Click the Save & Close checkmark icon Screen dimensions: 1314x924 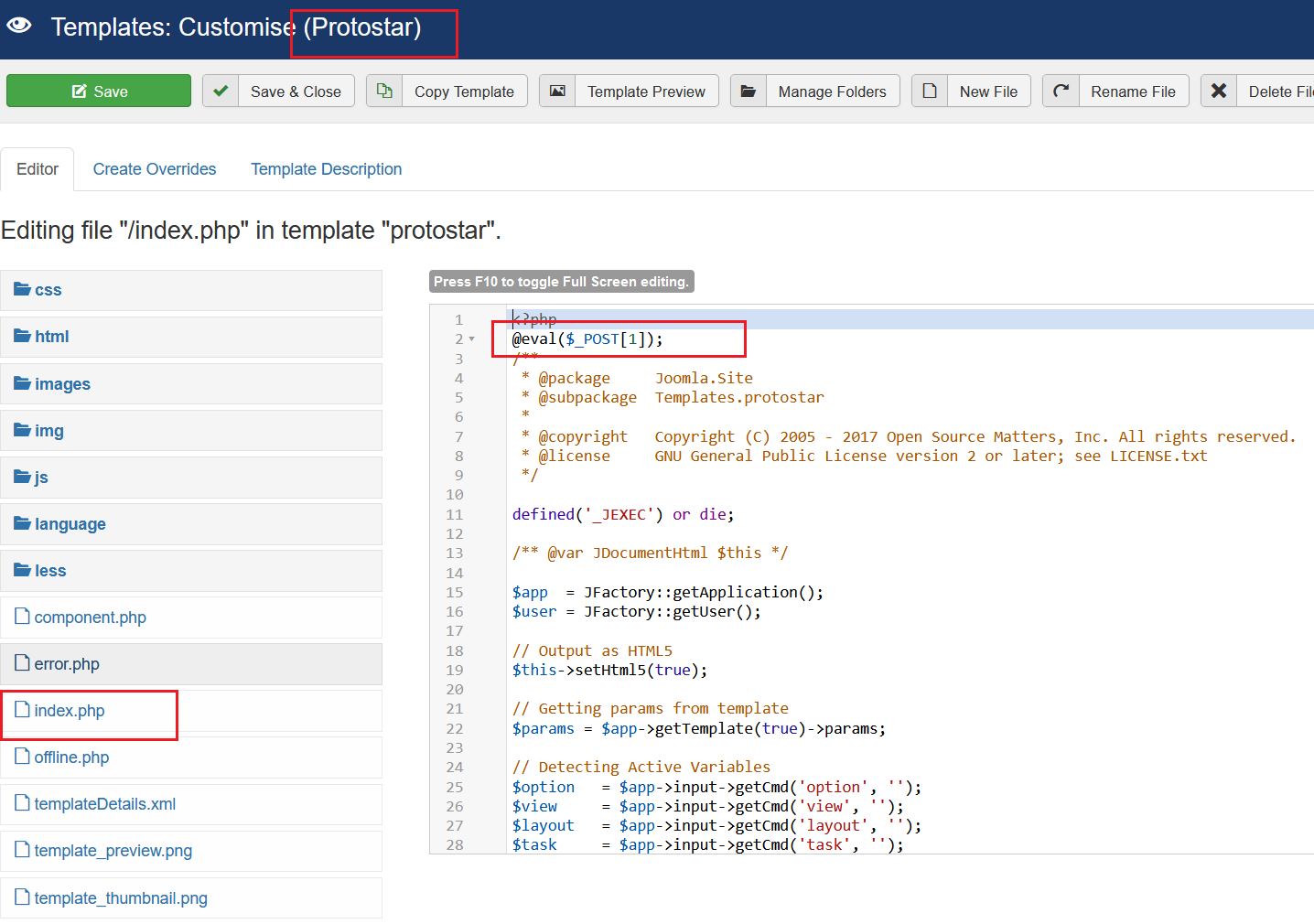tap(221, 91)
